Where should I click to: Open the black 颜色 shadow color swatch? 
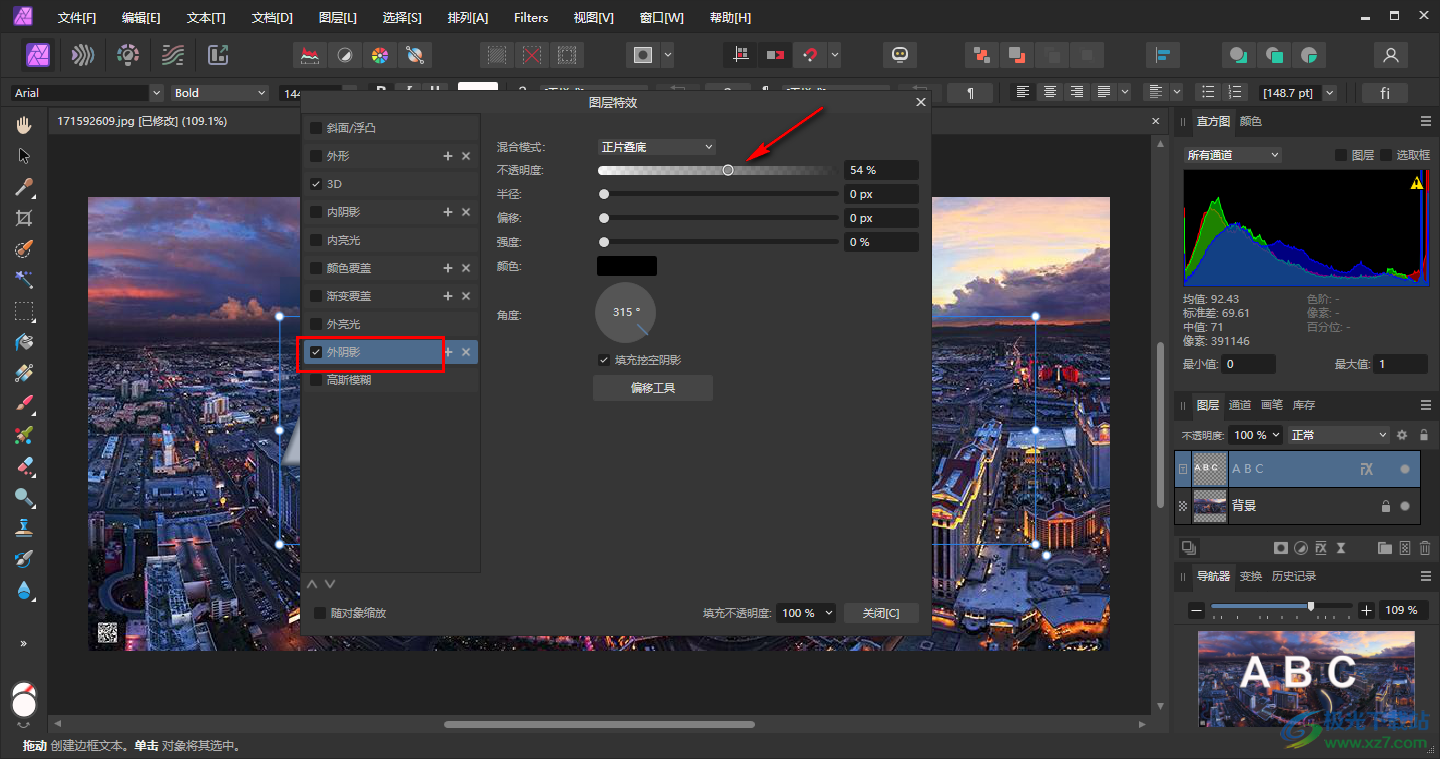(x=627, y=266)
